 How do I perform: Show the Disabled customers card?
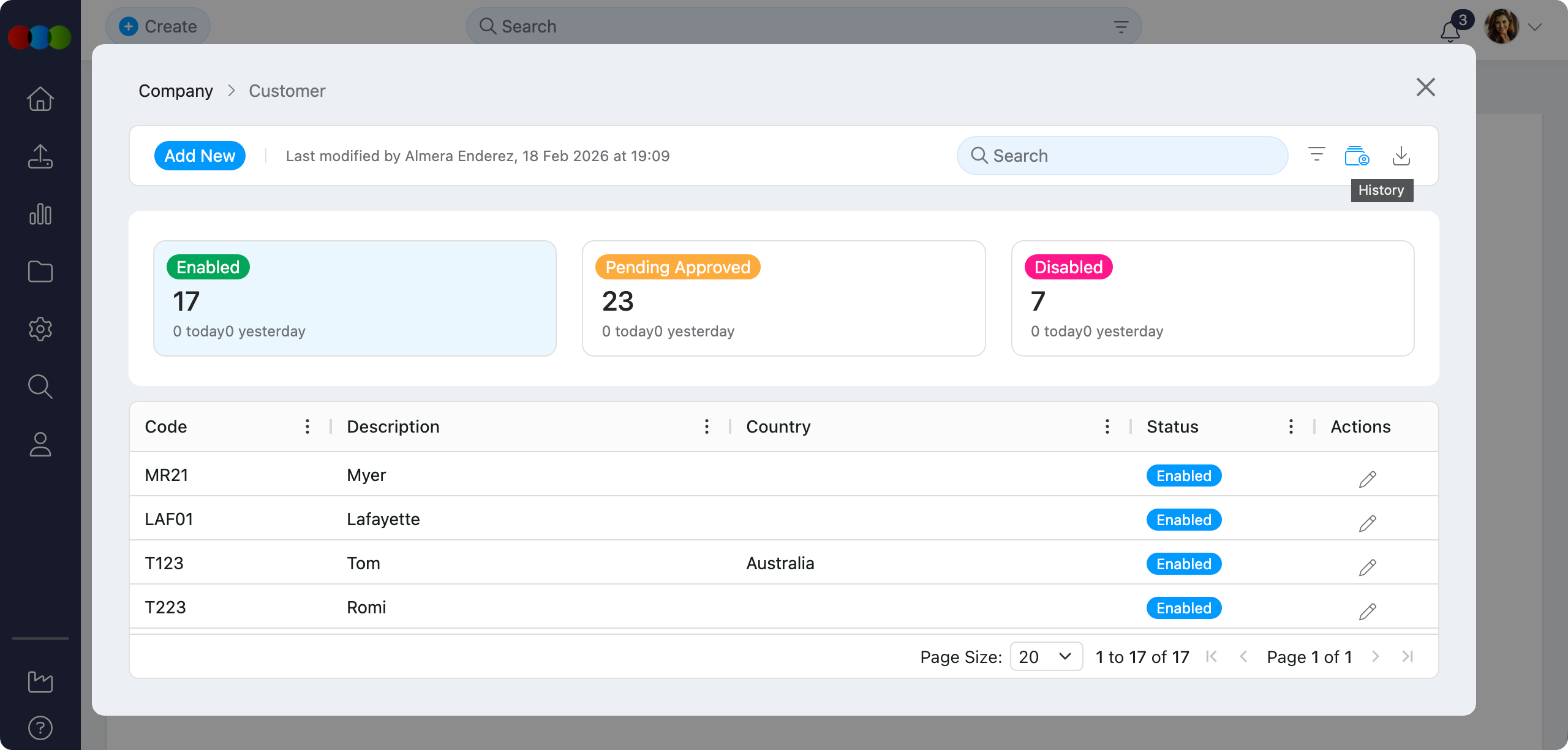(1212, 298)
